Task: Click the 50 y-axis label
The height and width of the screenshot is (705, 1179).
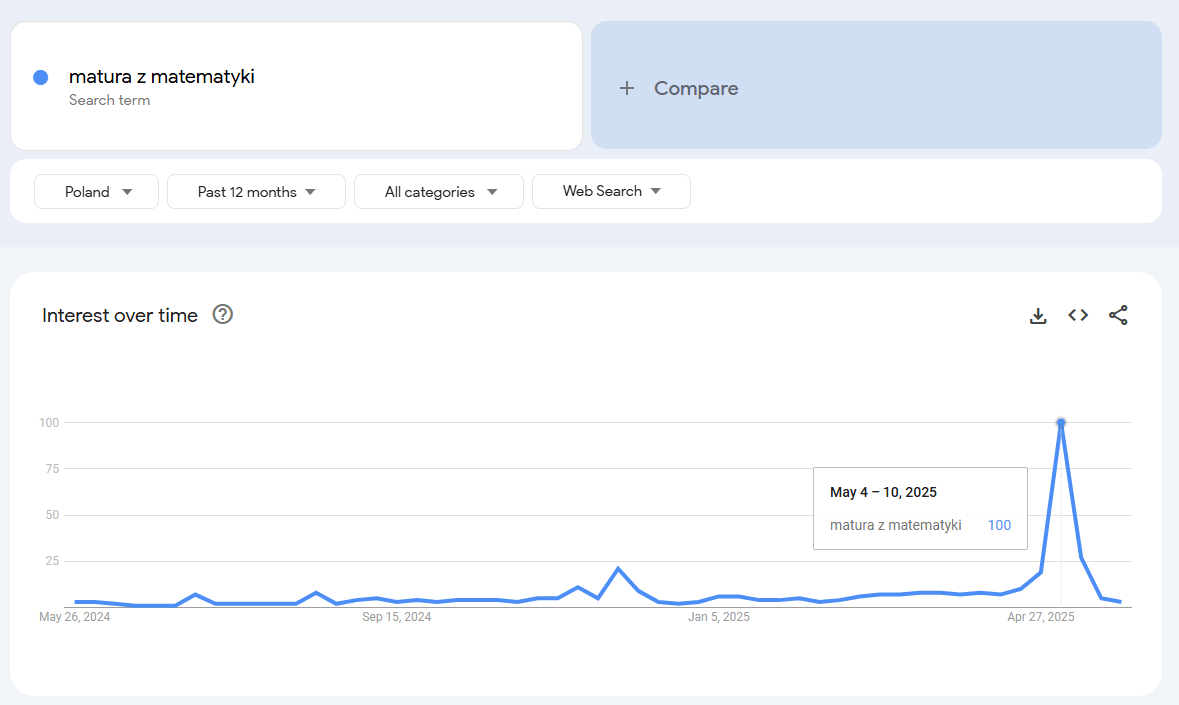Action: click(52, 515)
